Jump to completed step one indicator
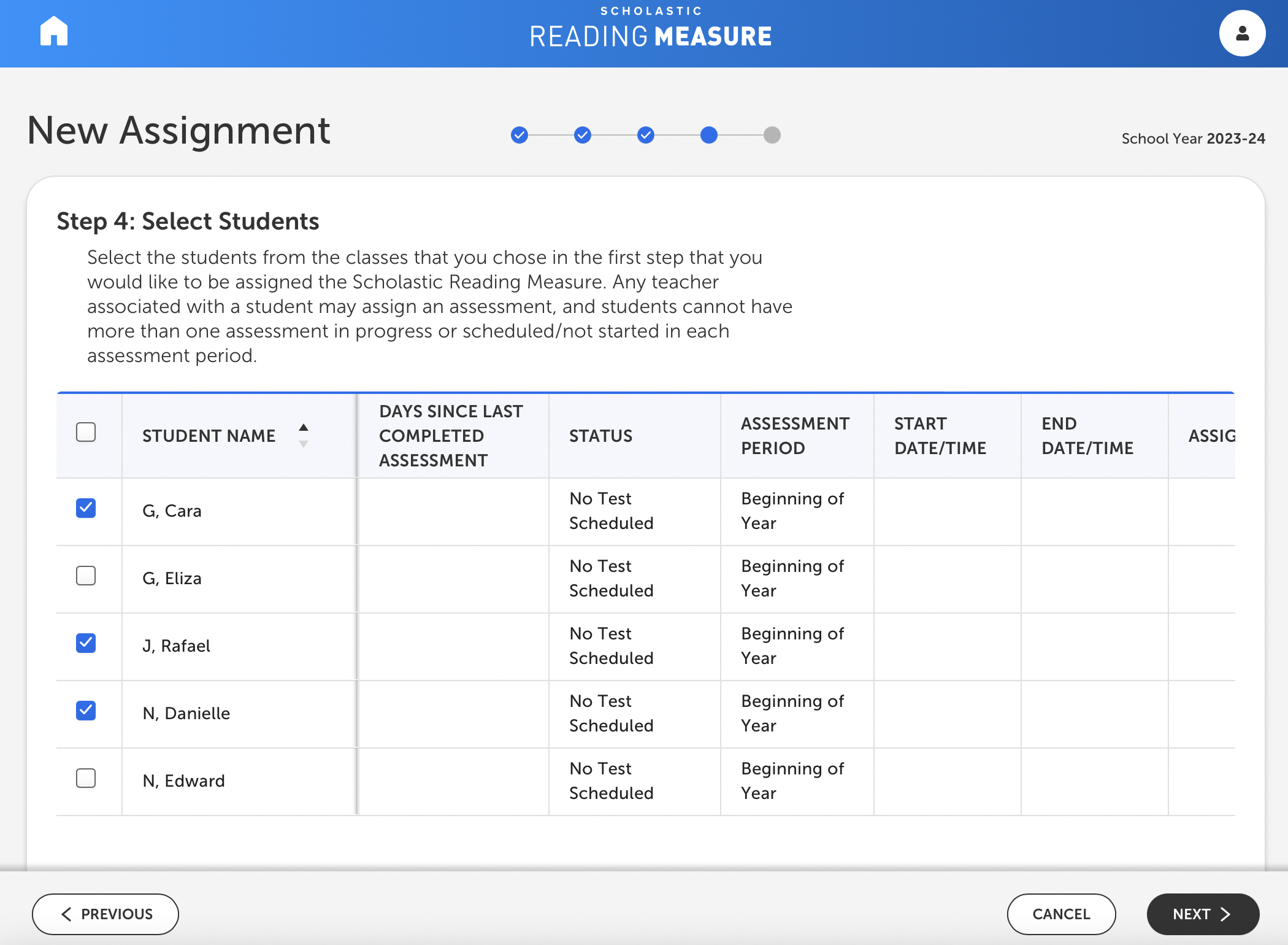 tap(519, 135)
